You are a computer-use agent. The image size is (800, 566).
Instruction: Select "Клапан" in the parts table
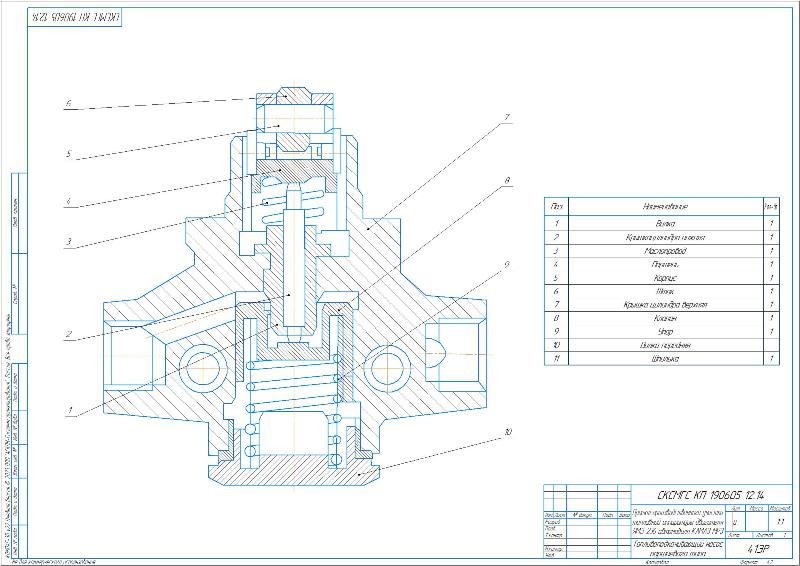[665, 318]
